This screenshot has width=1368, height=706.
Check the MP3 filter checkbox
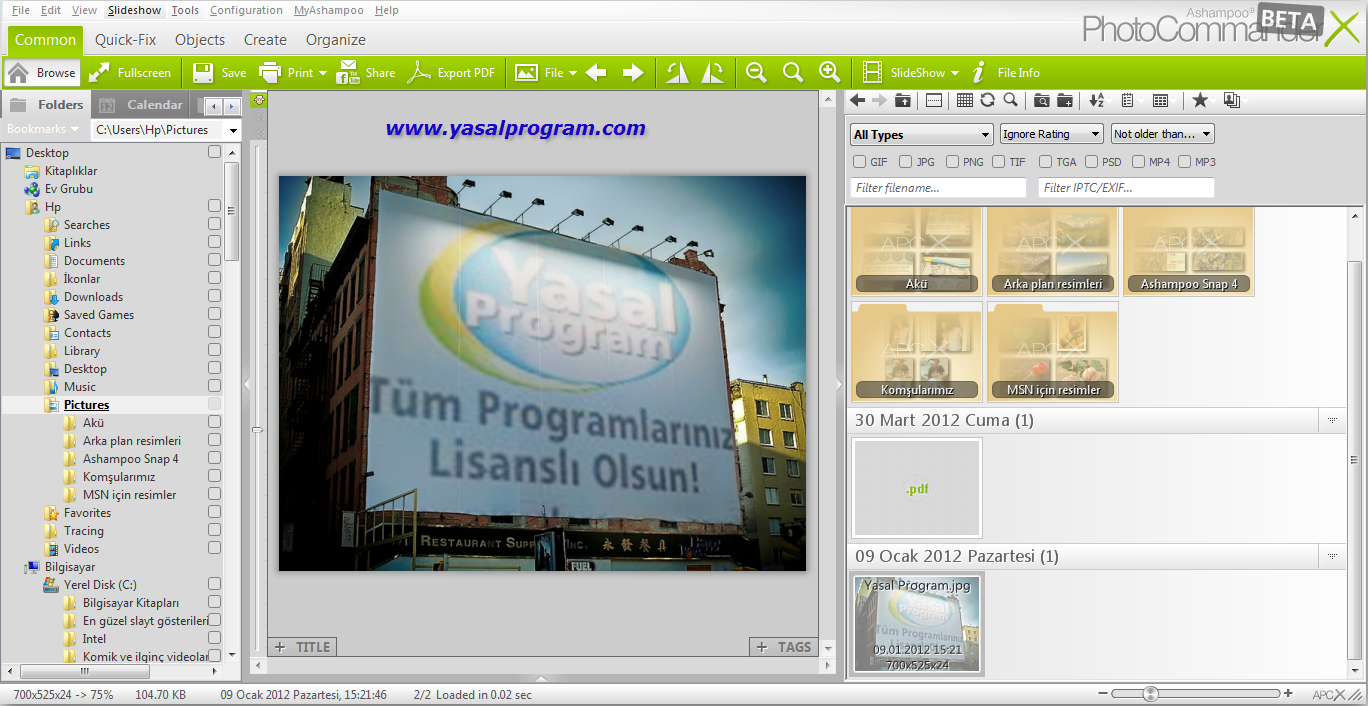1184,162
